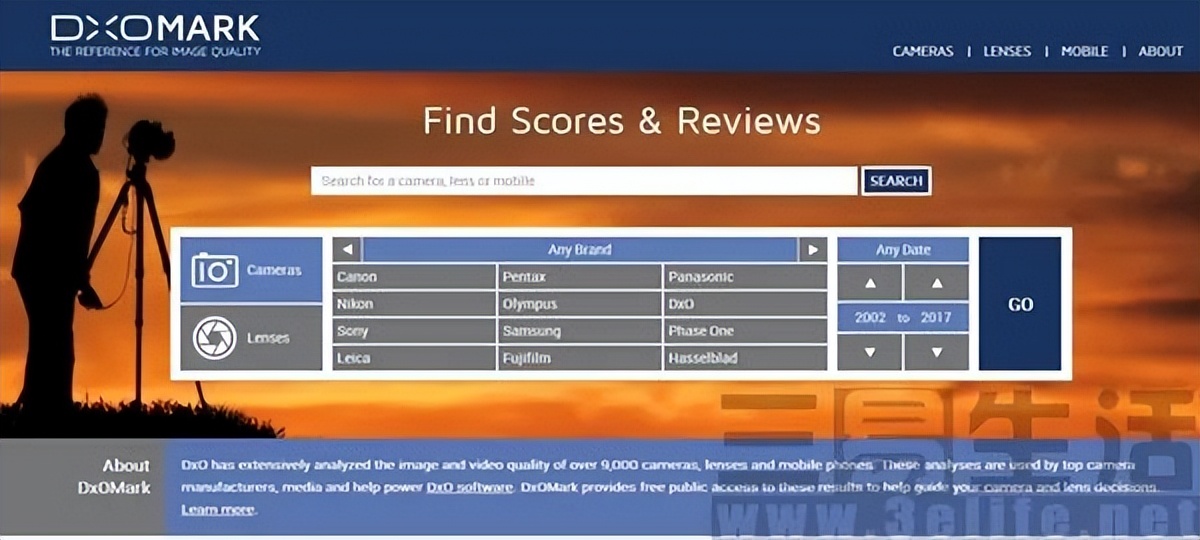Open the LENSES menu
The image size is (1200, 540).
tap(1007, 51)
